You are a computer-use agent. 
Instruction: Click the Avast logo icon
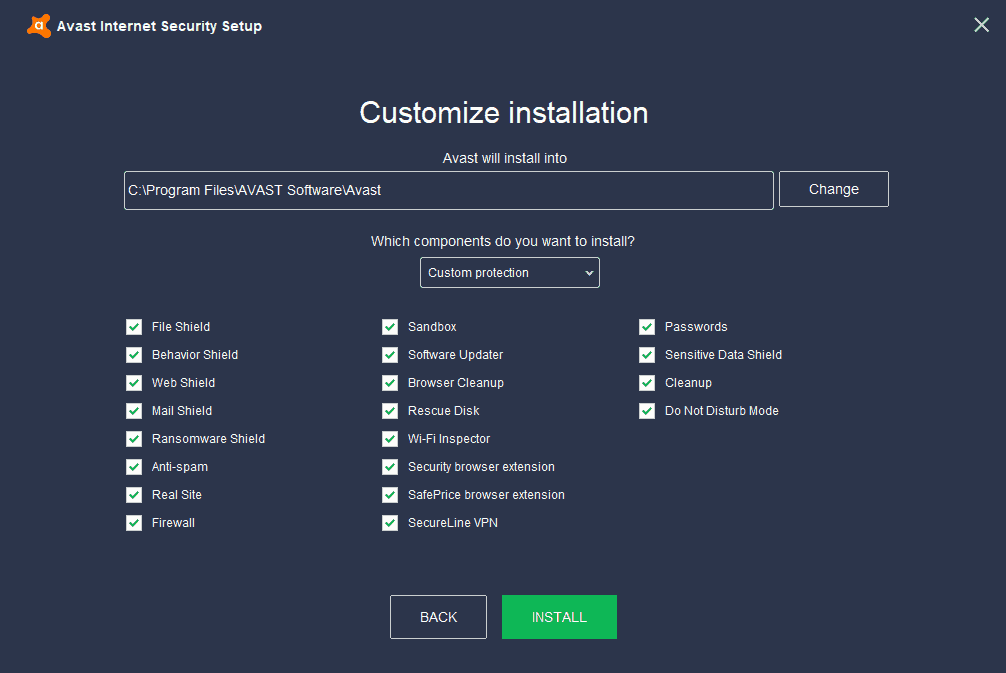39,25
